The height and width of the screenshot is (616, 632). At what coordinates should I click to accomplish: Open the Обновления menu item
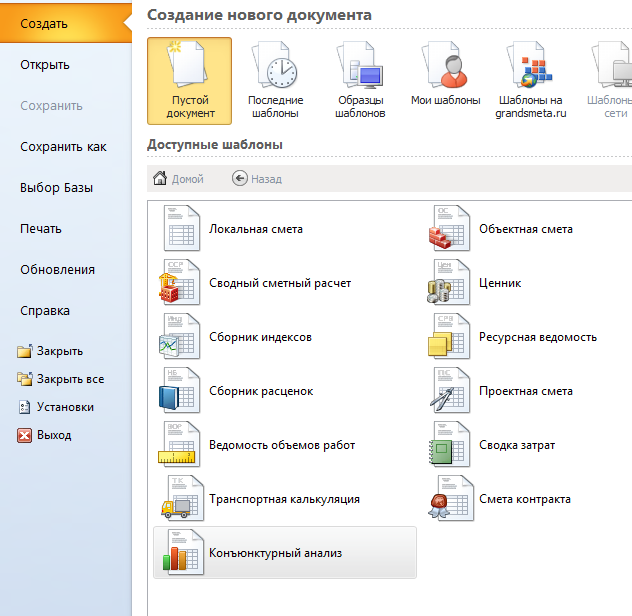pyautogui.click(x=66, y=270)
